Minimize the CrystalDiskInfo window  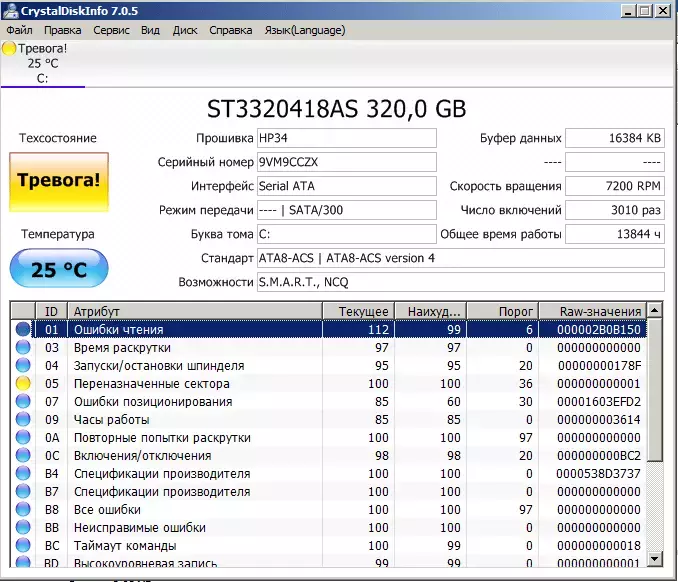[x=628, y=11]
